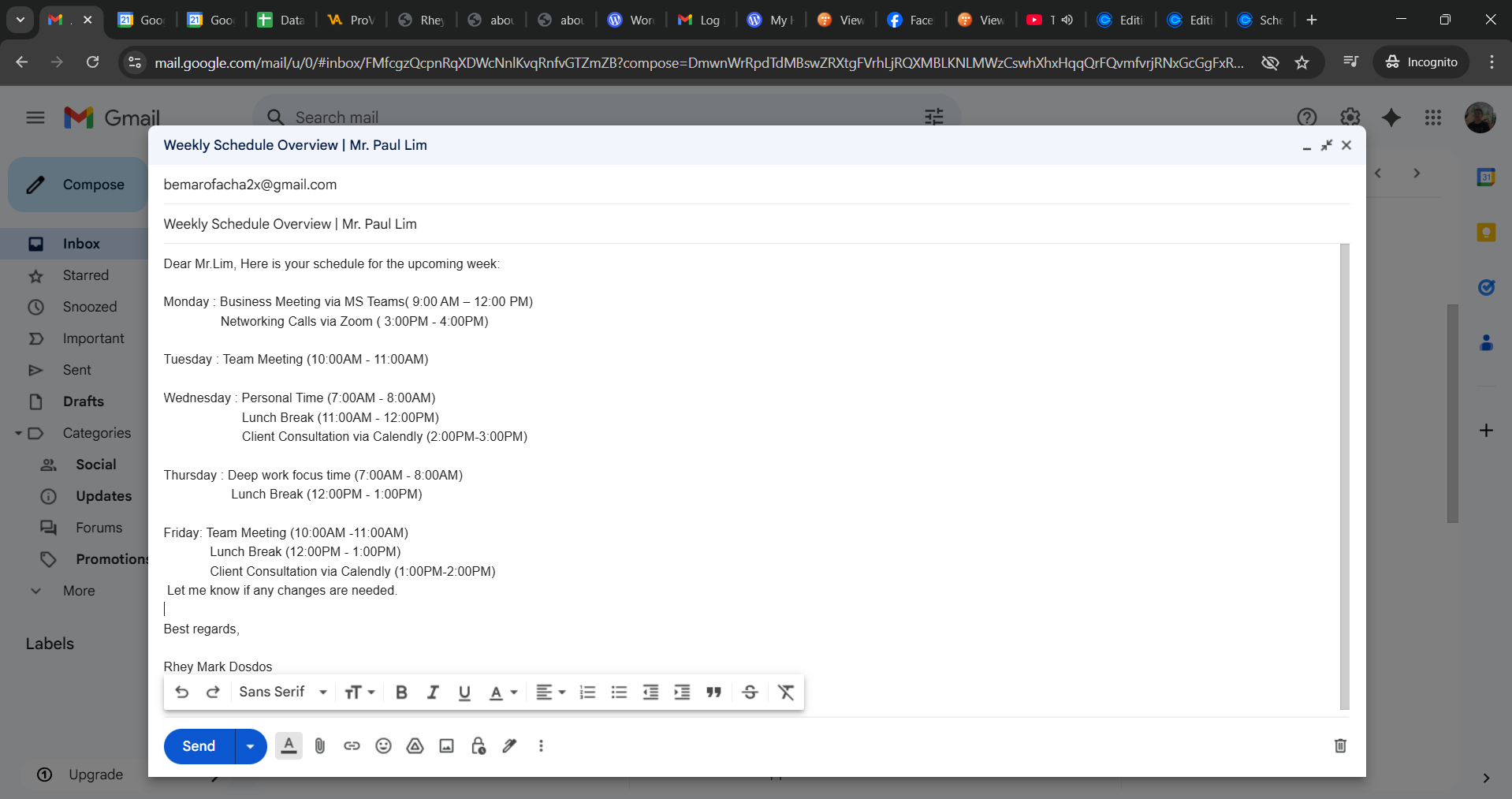Open Gmail Support help icon
This screenshot has height=799, width=1512.
1307,118
